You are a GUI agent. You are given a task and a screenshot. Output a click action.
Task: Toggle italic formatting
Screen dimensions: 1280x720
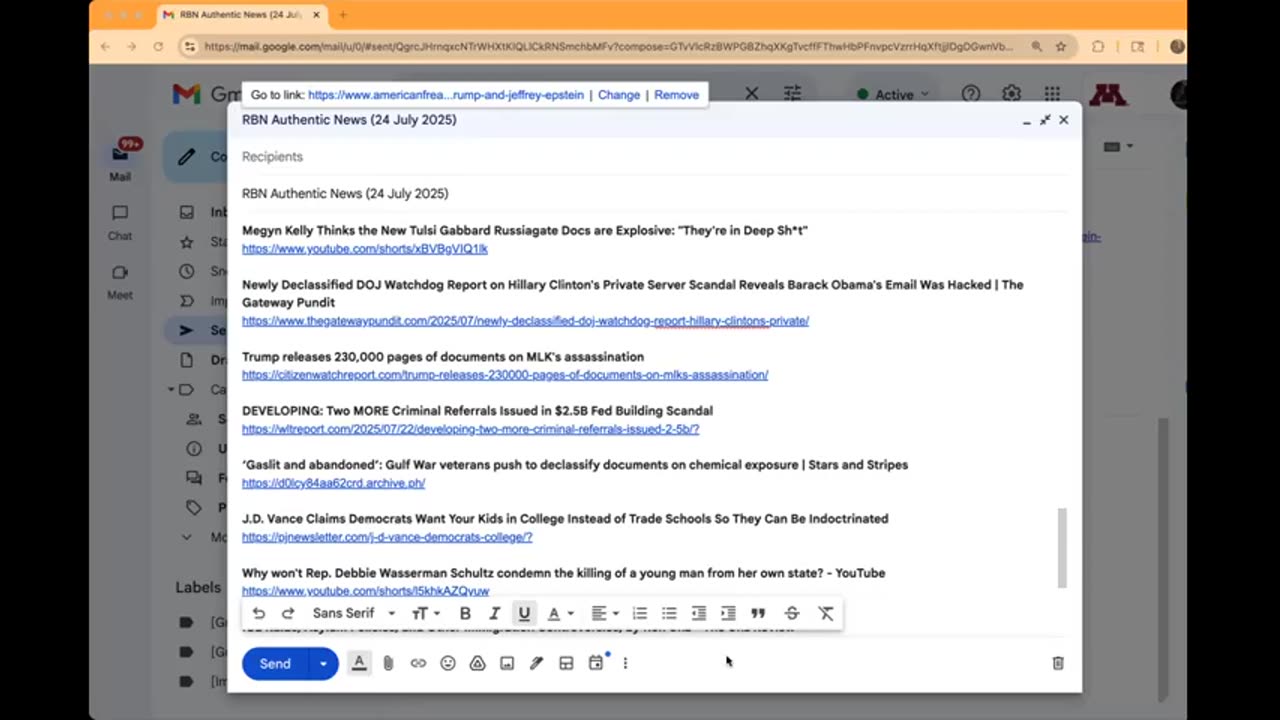[x=494, y=613]
